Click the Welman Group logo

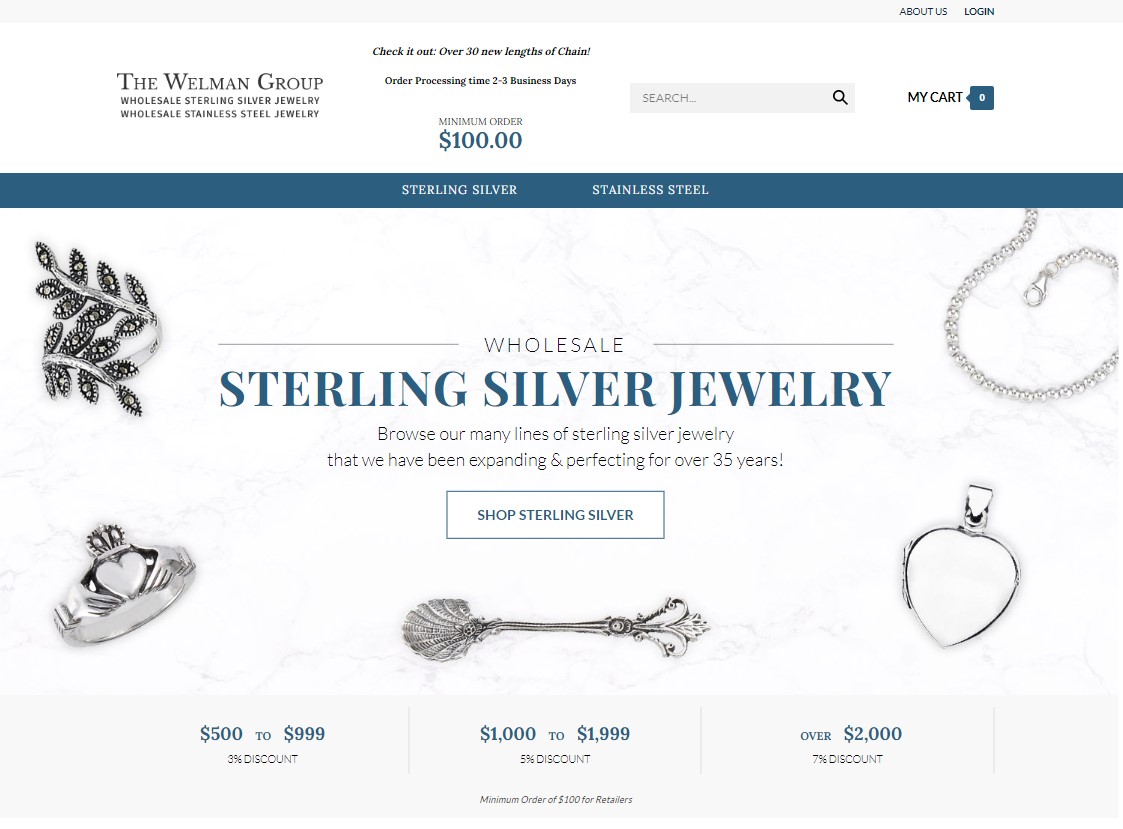[x=220, y=95]
